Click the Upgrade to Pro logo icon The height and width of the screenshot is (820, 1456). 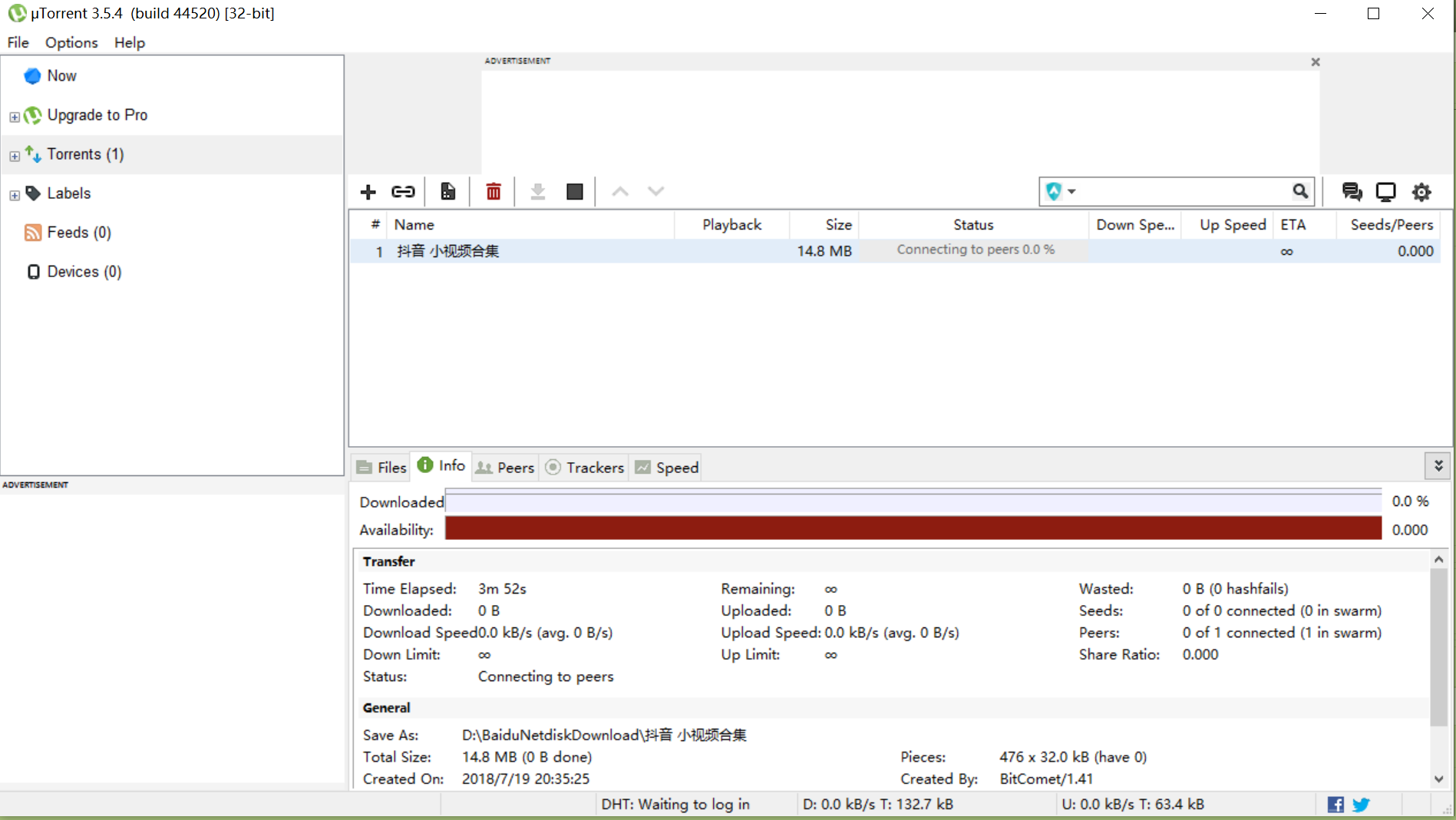click(32, 115)
